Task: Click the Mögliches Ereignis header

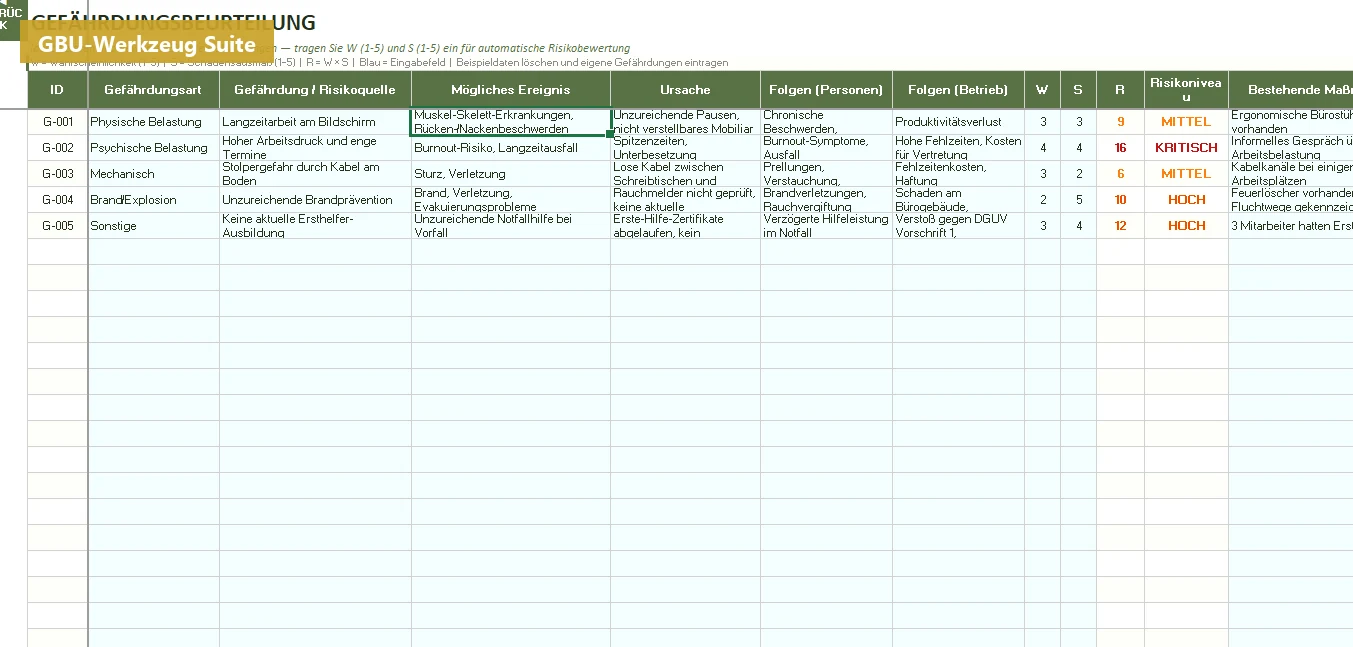Action: [511, 90]
